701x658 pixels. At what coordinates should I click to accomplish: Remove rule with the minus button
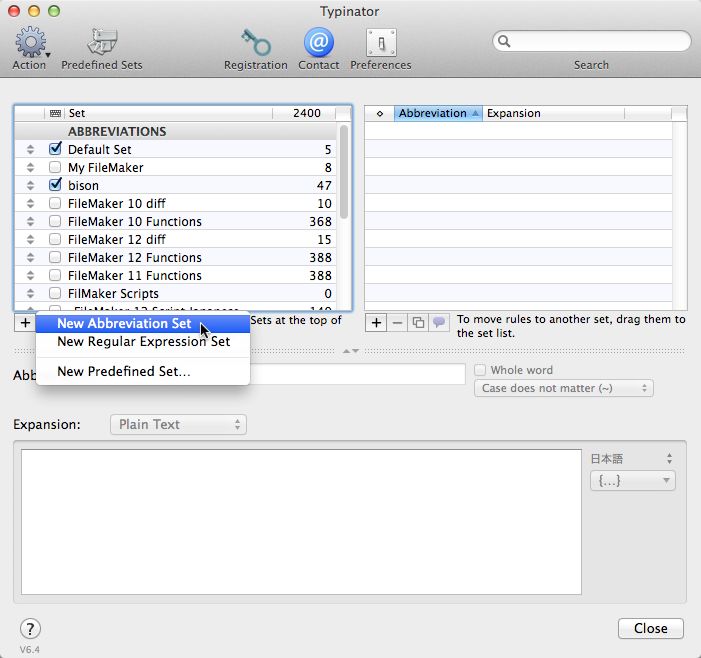pyautogui.click(x=397, y=322)
